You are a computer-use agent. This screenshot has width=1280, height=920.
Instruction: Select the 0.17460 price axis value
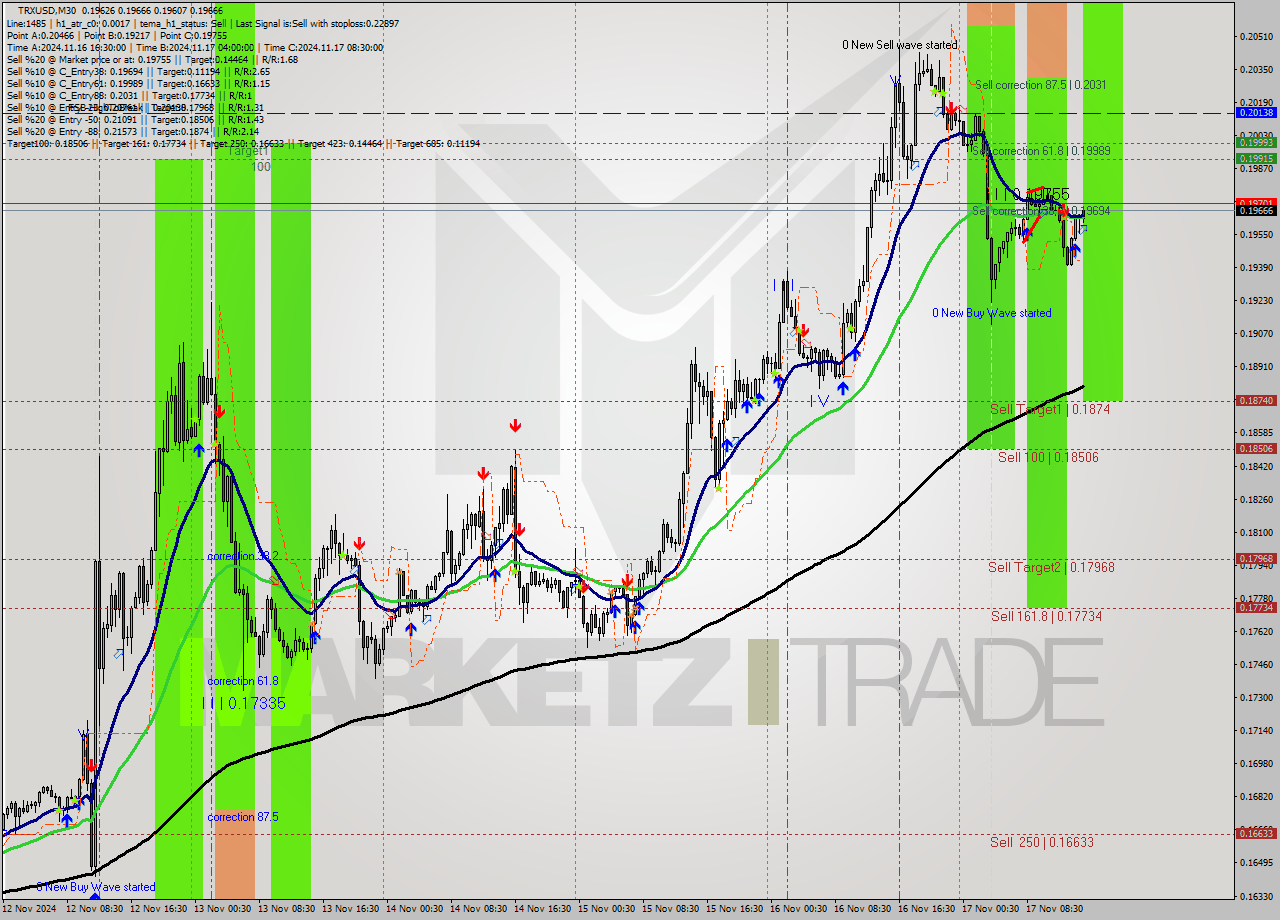[1256, 664]
